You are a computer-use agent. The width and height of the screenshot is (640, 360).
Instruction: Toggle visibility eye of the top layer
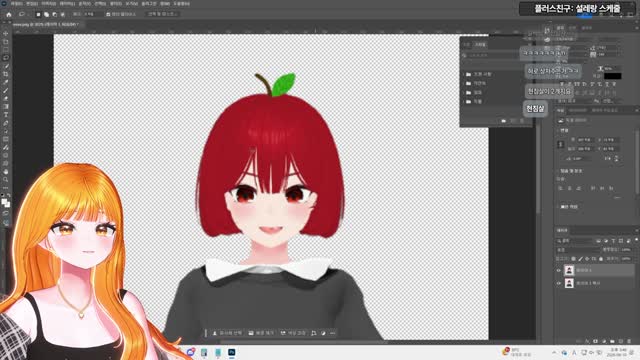[x=559, y=270]
